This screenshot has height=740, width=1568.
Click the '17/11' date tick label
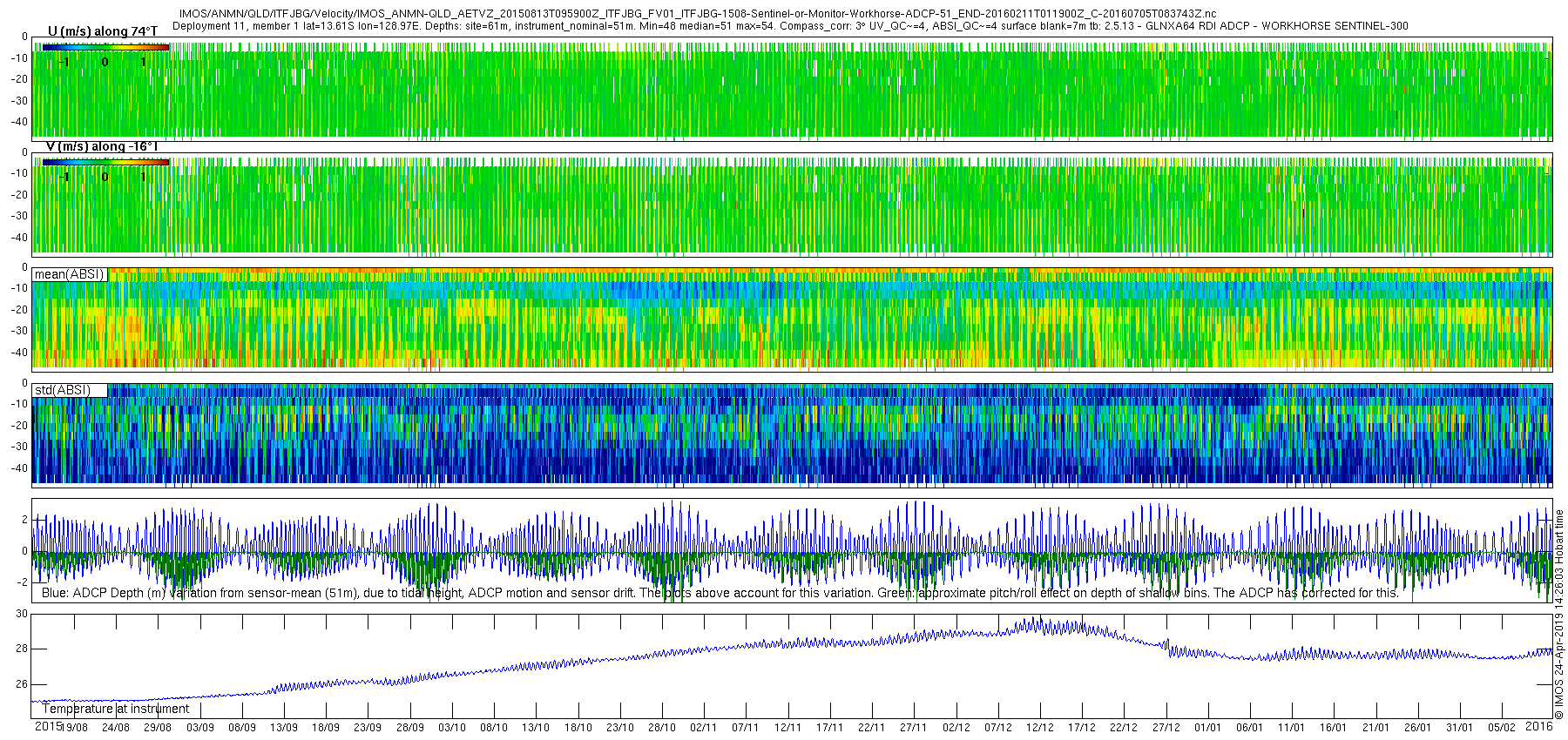click(x=830, y=728)
